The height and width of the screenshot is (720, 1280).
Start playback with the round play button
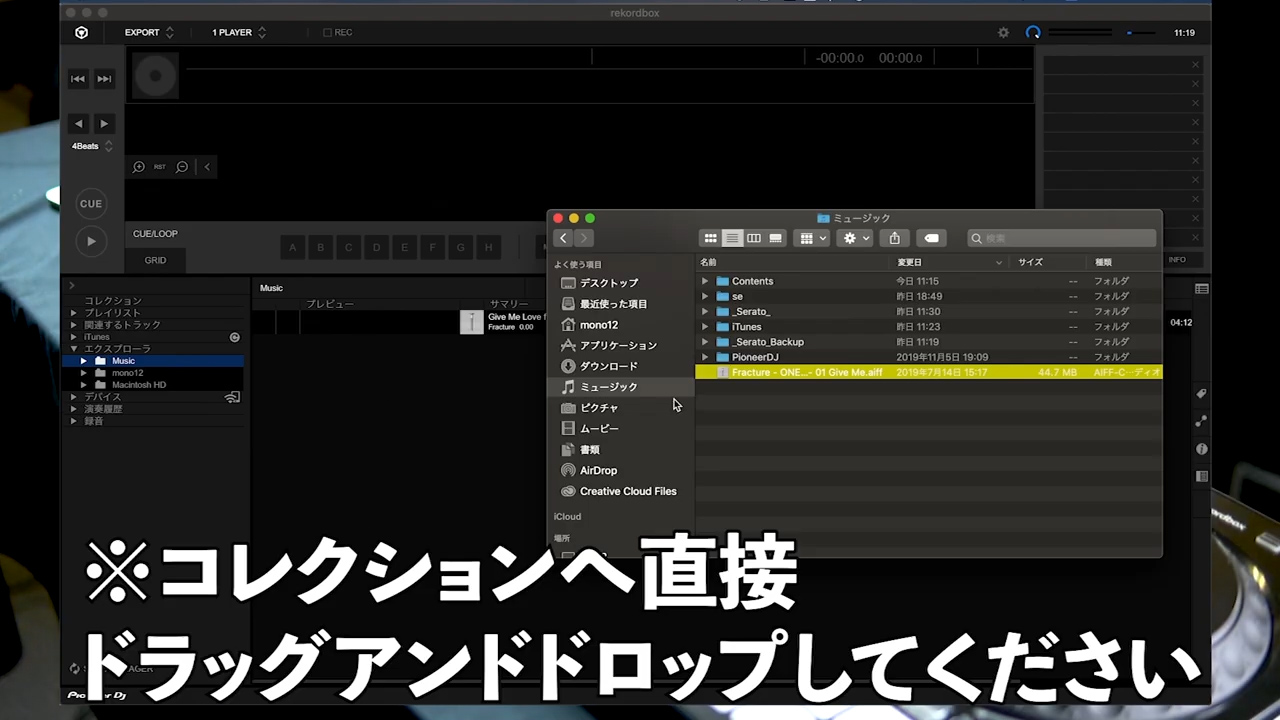[91, 241]
